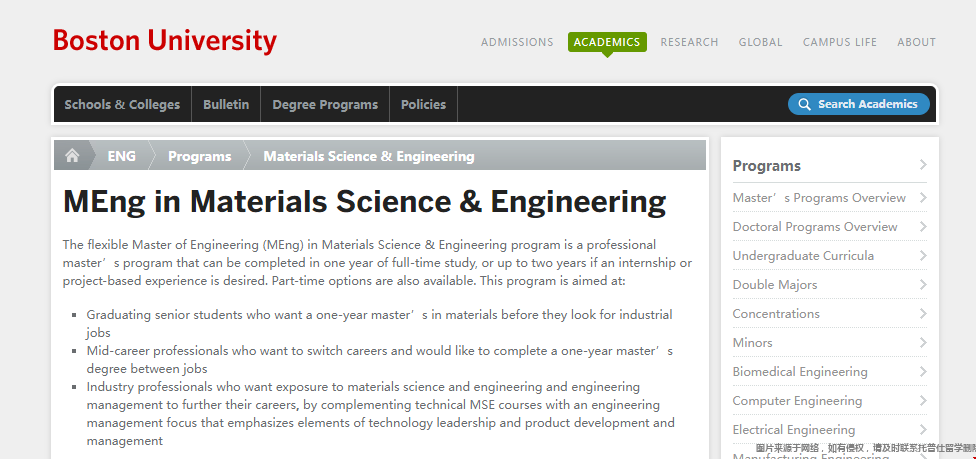This screenshot has height=459, width=976.
Task: Click the chevron beside Double Majors
Action: point(922,285)
